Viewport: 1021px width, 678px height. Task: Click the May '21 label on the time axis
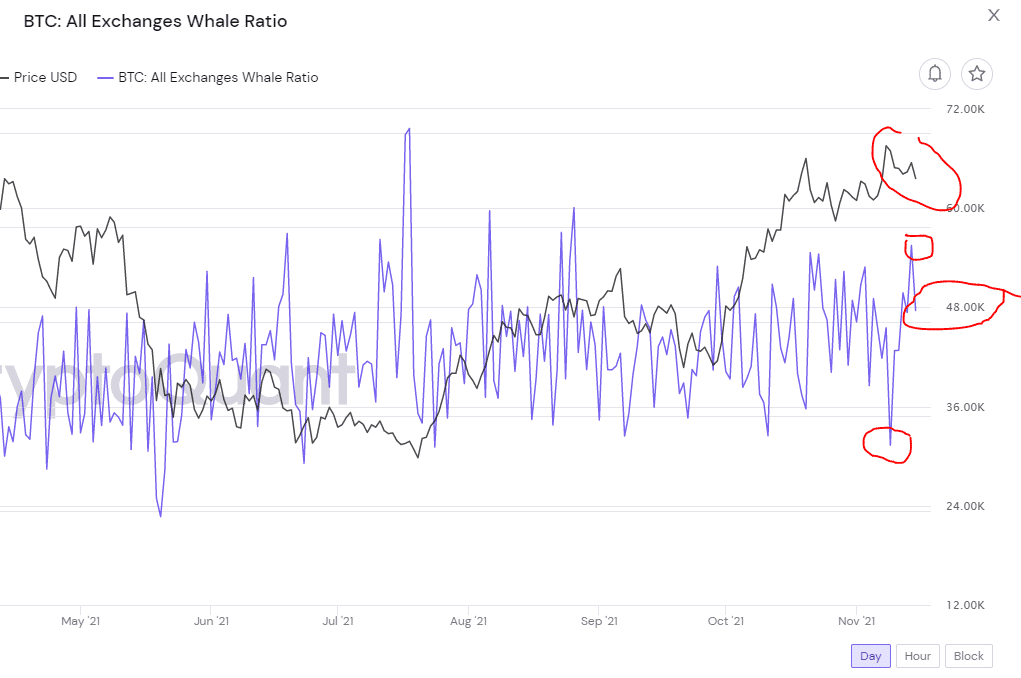coord(81,621)
